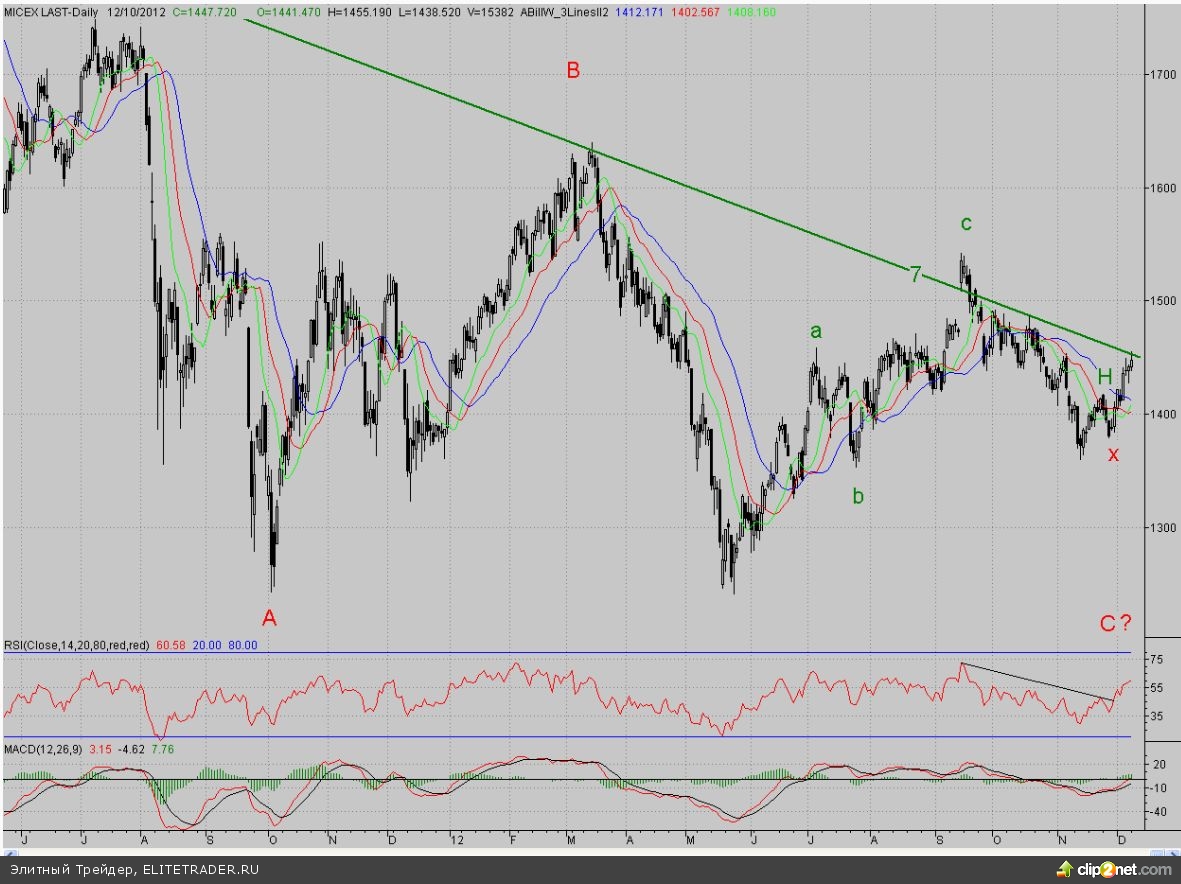Click the green wave label c

(x=966, y=223)
